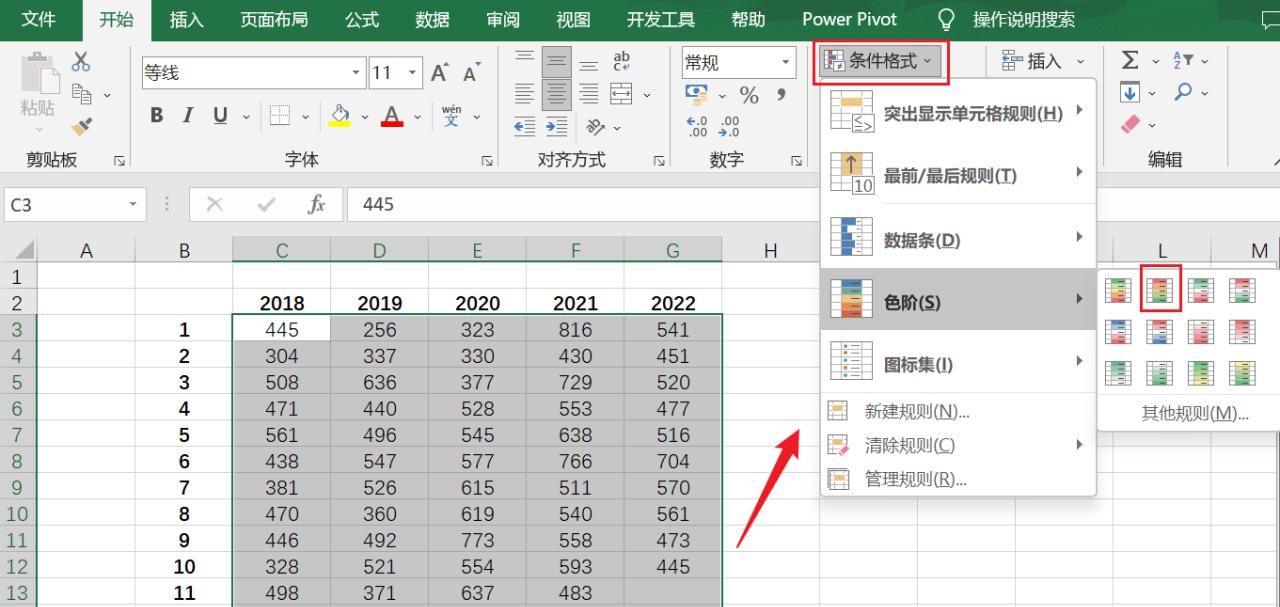Viewport: 1280px width, 607px height.
Task: Select the Format Painter brush icon
Action: point(81,127)
